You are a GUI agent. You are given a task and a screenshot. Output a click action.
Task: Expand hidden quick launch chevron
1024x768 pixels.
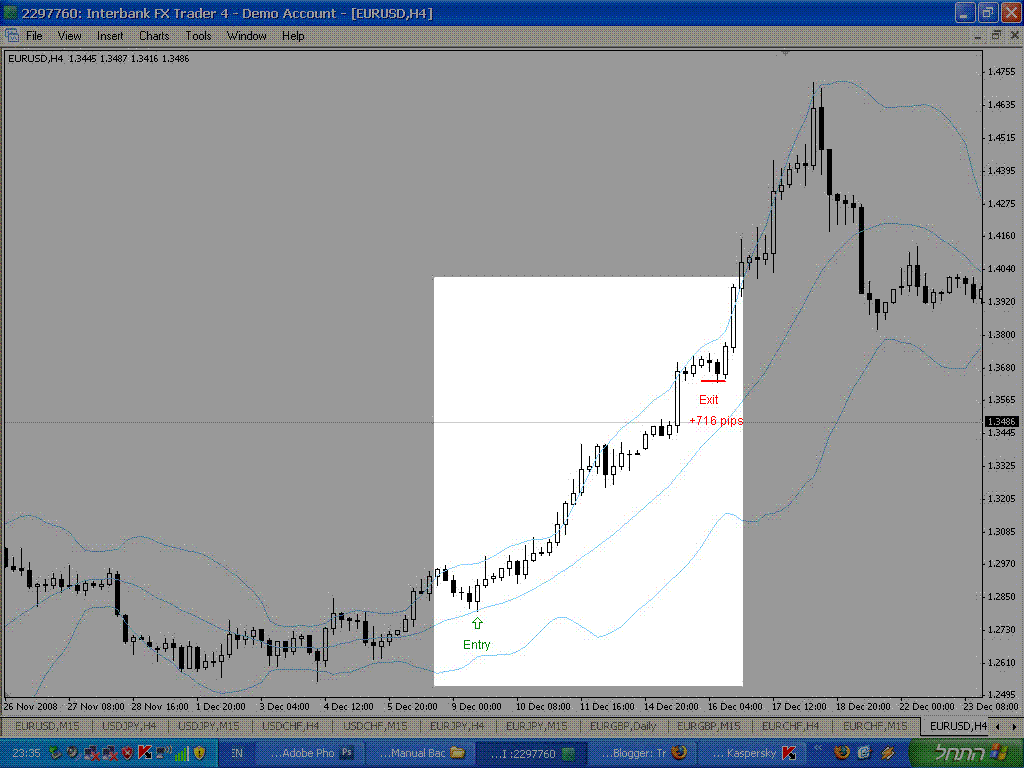818,748
